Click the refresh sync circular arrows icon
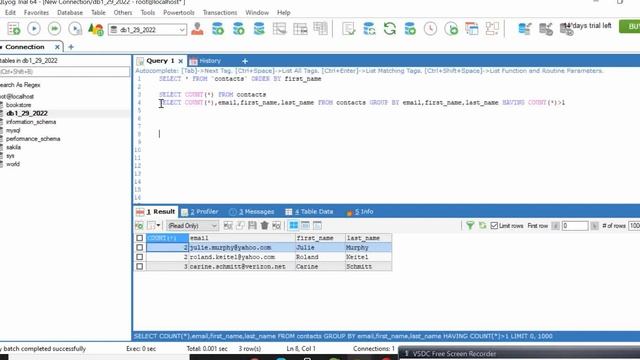 click(390, 29)
